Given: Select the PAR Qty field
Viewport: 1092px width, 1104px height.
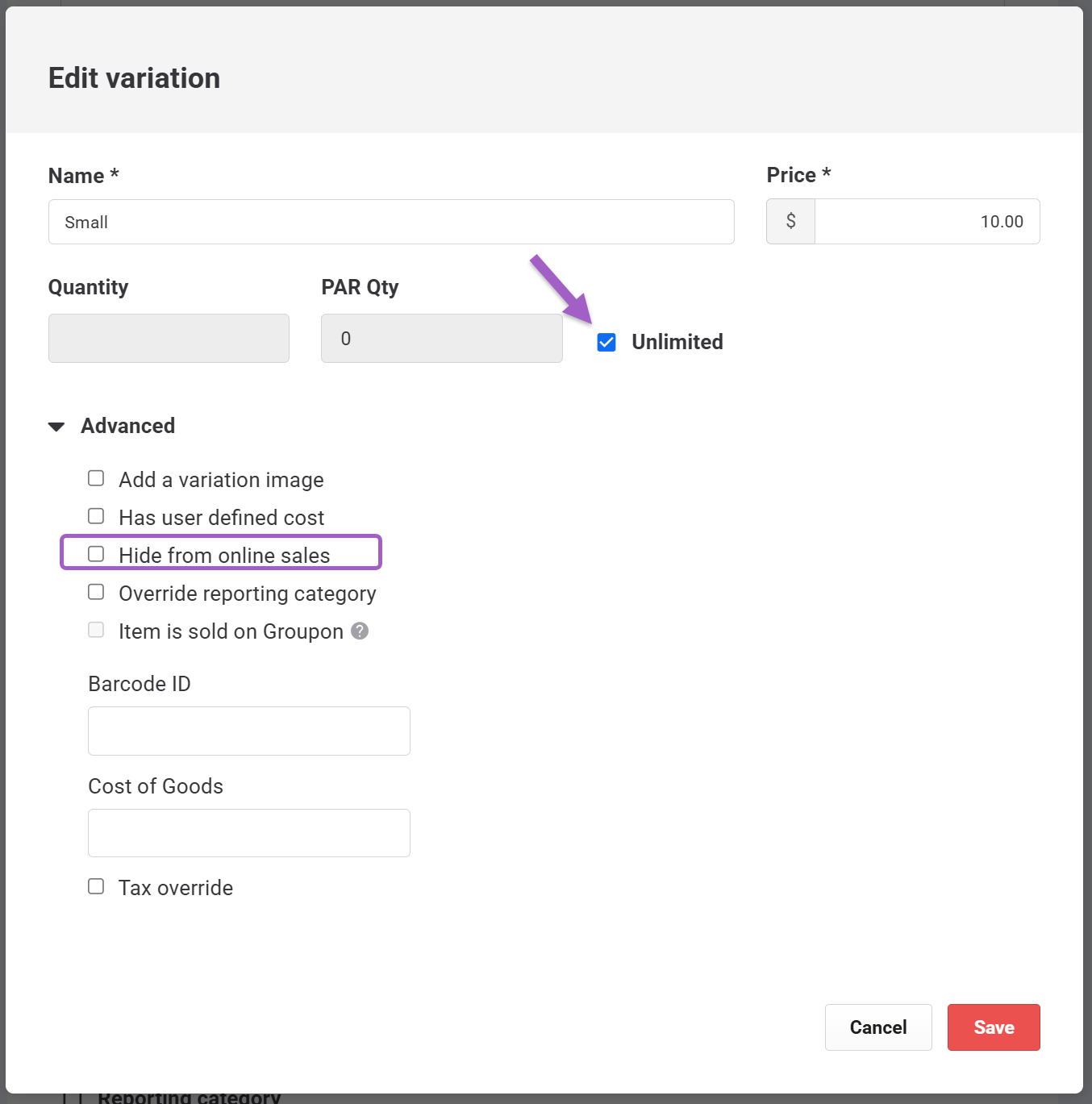Looking at the screenshot, I should pyautogui.click(x=442, y=338).
